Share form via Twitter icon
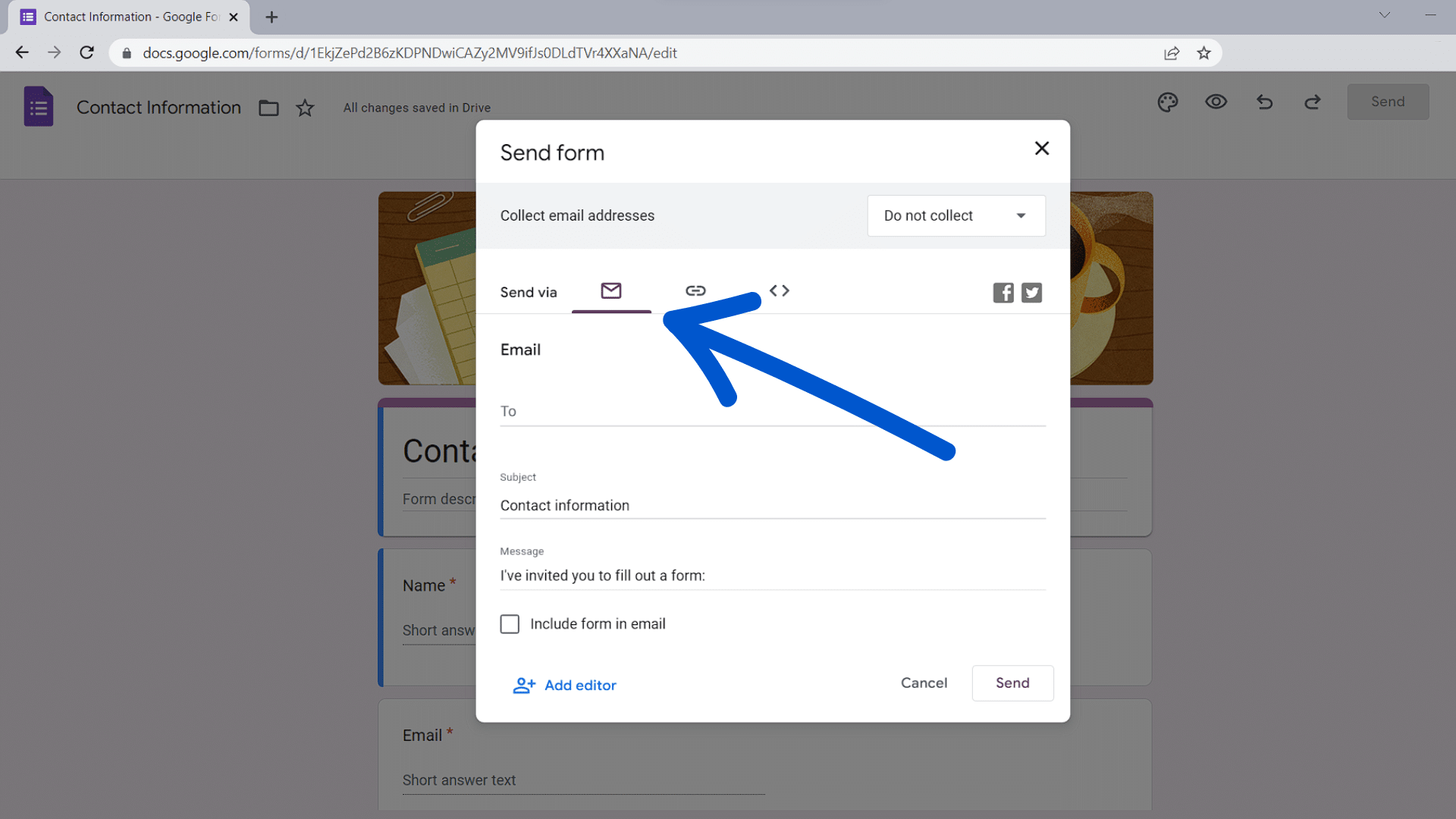This screenshot has width=1456, height=819. click(x=1031, y=292)
